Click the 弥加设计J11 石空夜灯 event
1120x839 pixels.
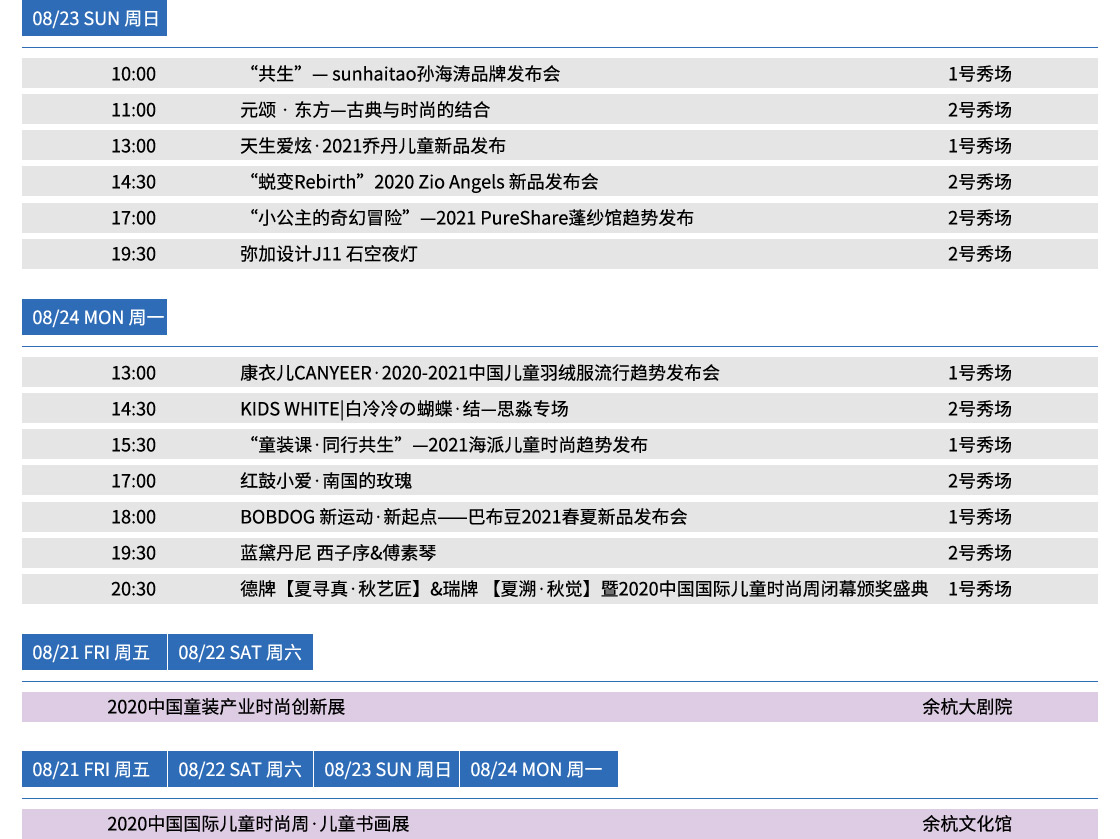pyautogui.click(x=329, y=254)
